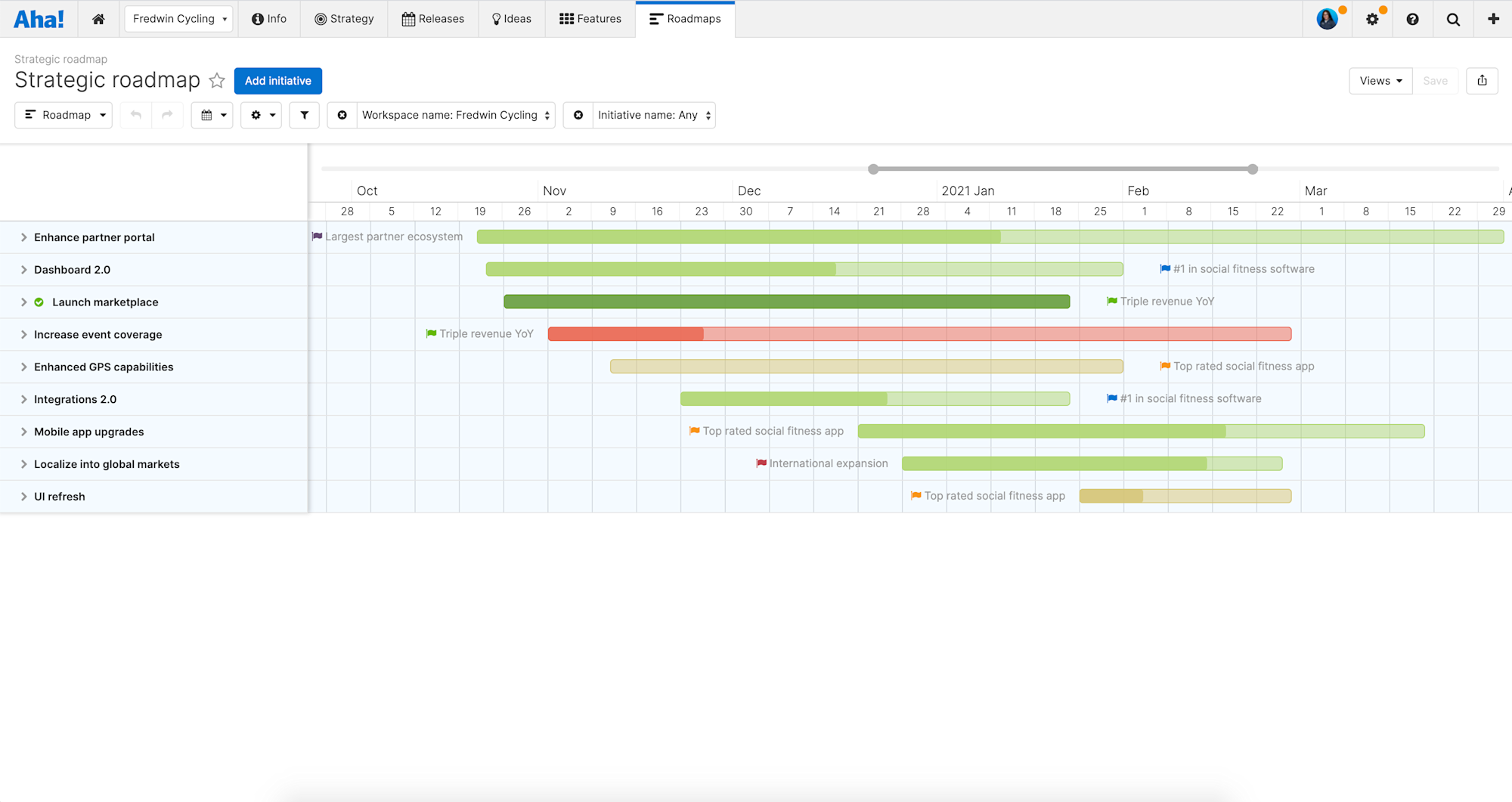Expand Localize into global markets row

24,465
